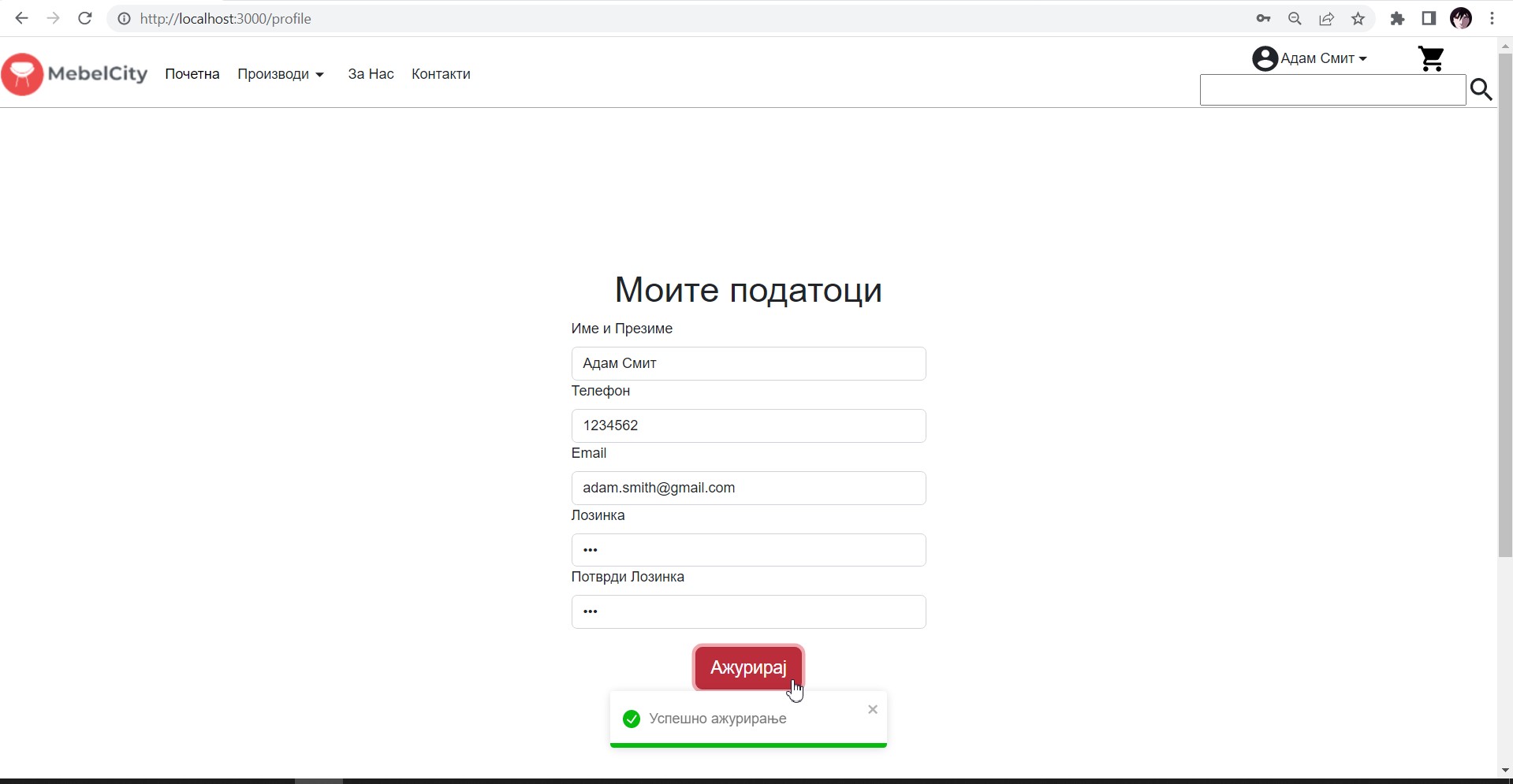Open the shopping cart icon
1513x784 pixels.
[1430, 59]
